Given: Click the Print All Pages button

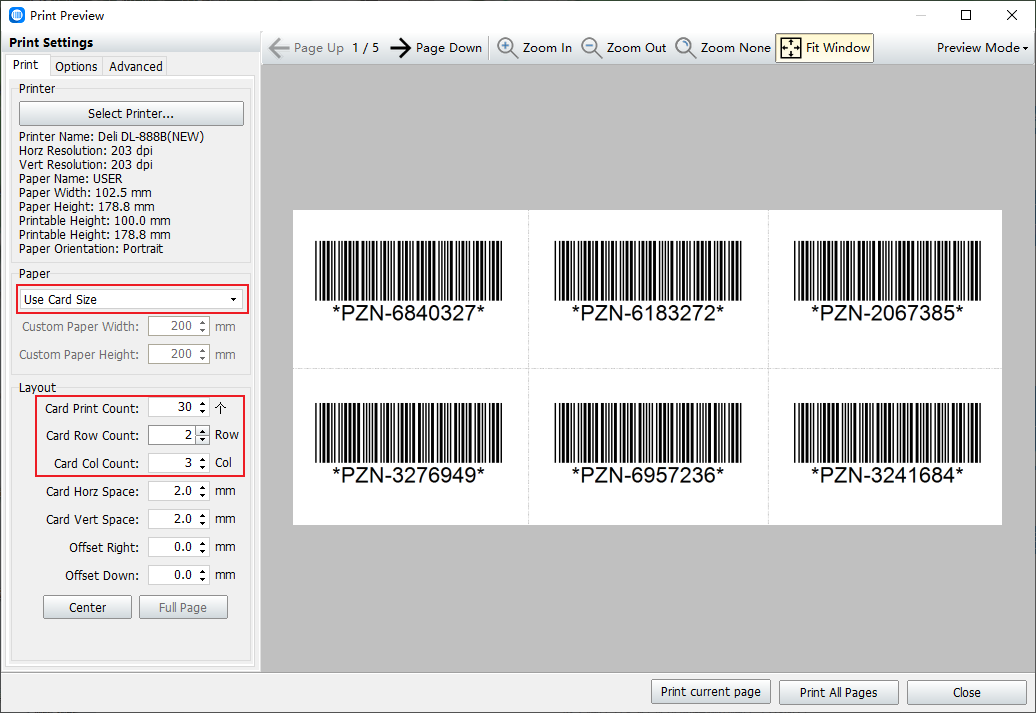Looking at the screenshot, I should (x=838, y=692).
